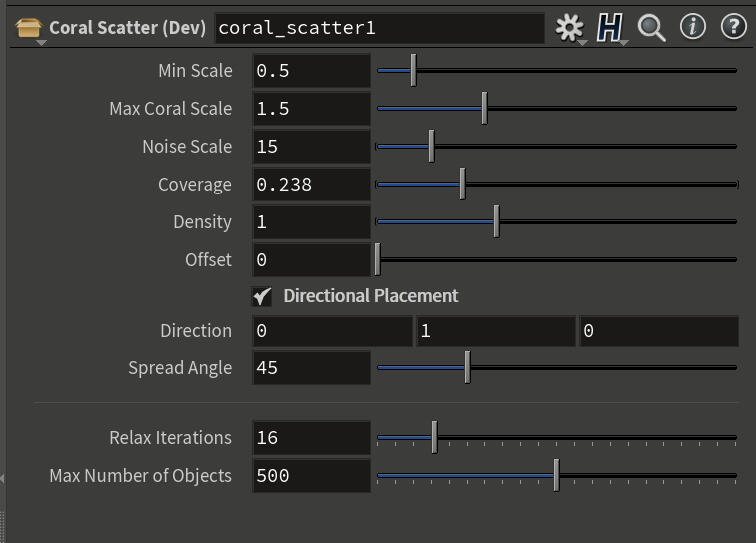Click the Direction Z component field
Screen dimensions: 756x543
(x=658, y=331)
